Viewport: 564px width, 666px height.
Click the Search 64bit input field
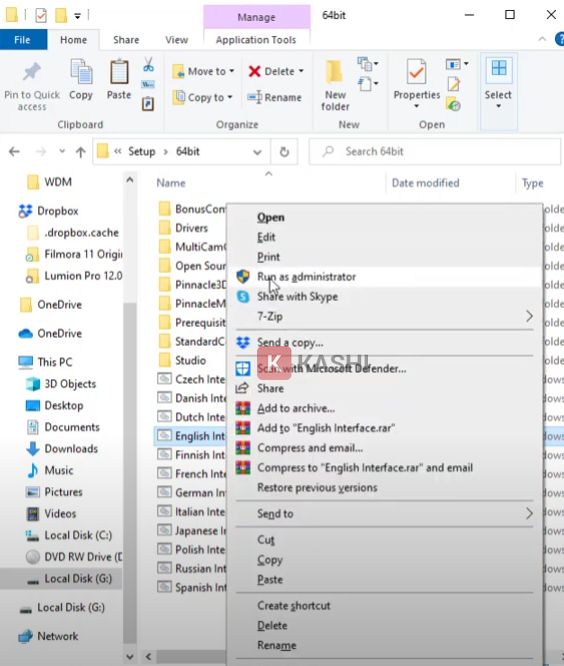pyautogui.click(x=435, y=152)
